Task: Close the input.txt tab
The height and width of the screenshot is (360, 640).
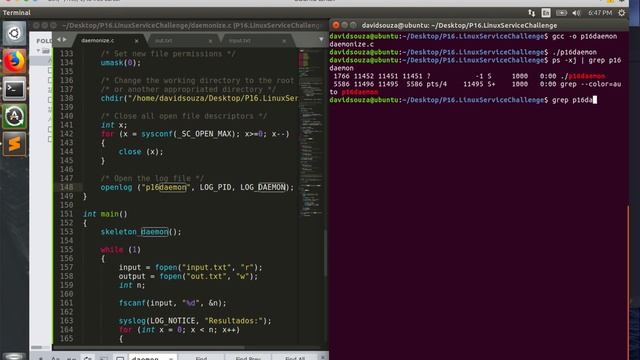Action: [284, 41]
